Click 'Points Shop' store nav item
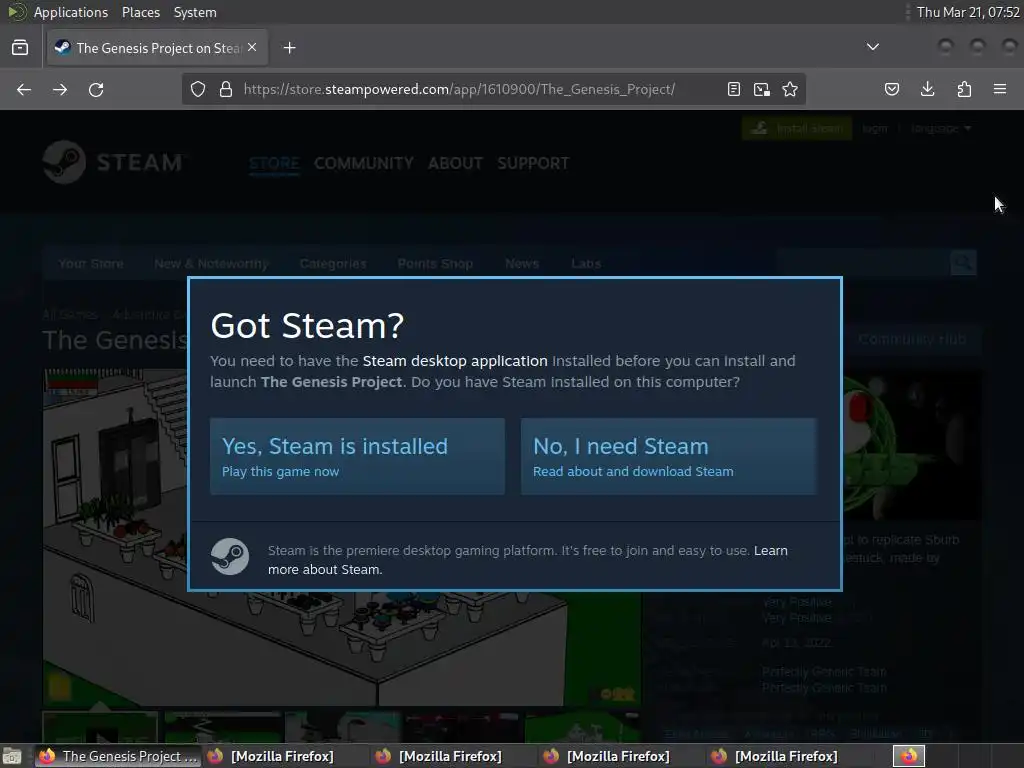Image resolution: width=1024 pixels, height=768 pixels. [x=435, y=264]
